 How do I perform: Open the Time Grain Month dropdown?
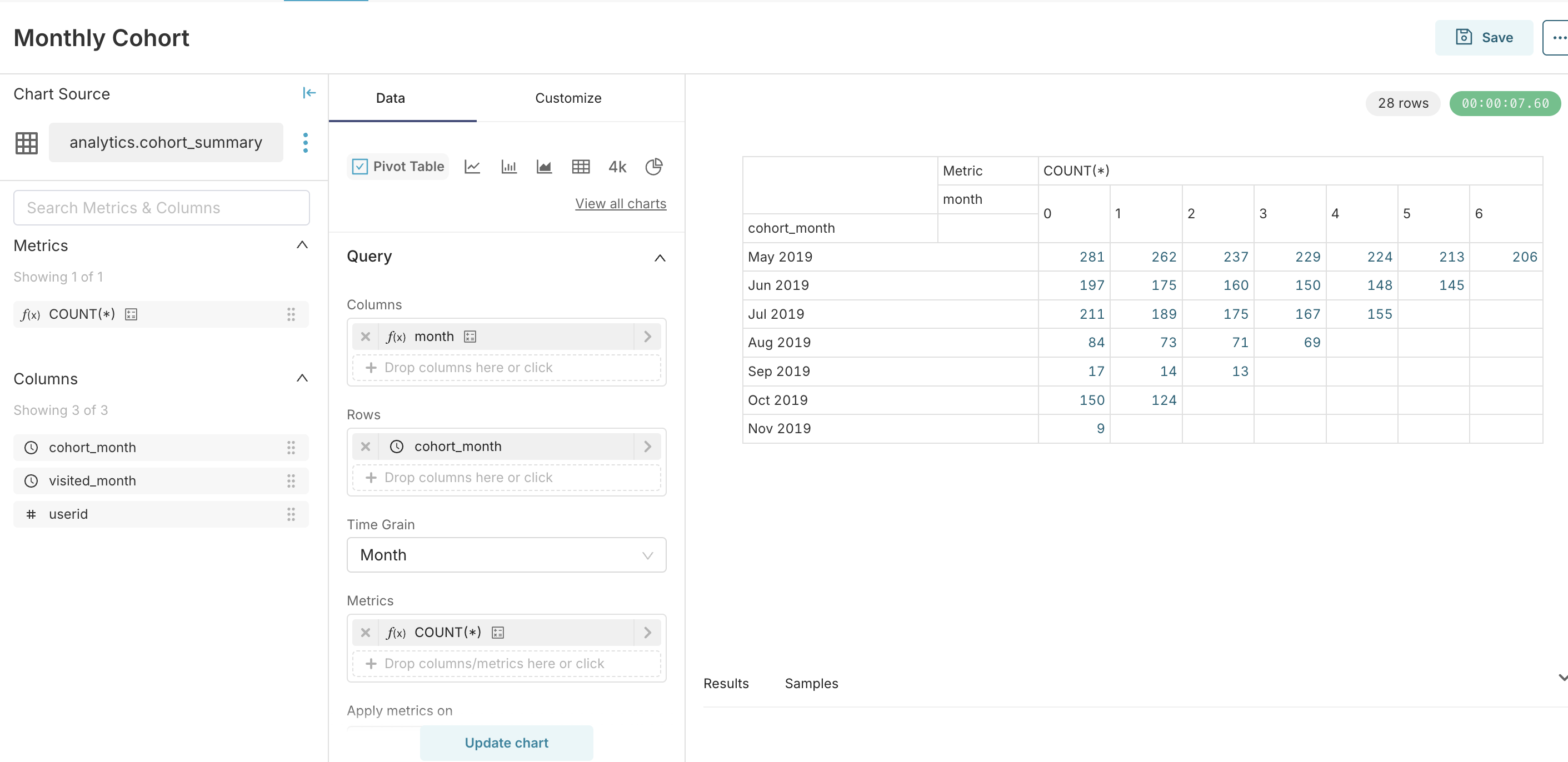pyautogui.click(x=506, y=555)
